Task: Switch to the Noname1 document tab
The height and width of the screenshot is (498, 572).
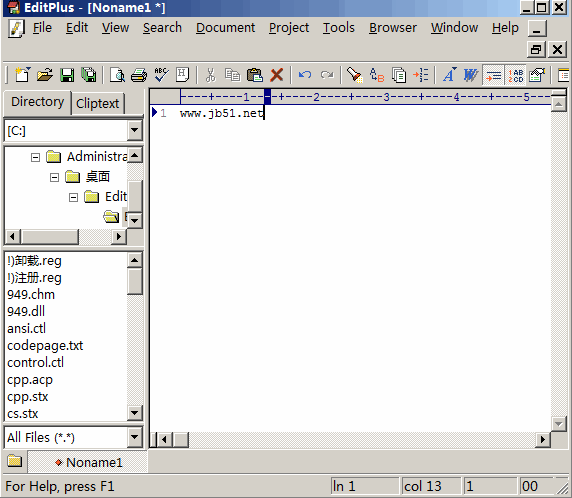Action: tap(88, 463)
